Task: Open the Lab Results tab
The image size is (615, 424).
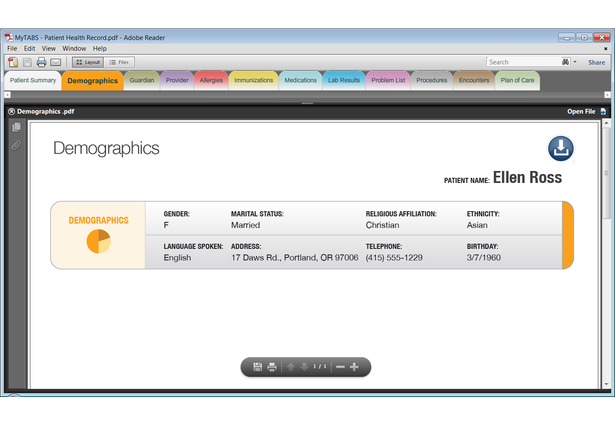Action: (344, 80)
